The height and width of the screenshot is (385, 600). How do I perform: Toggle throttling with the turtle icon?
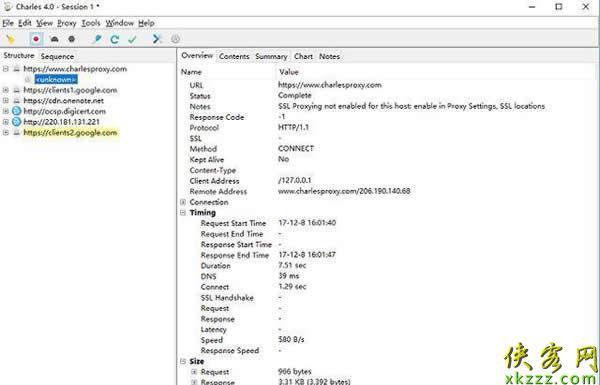pos(54,39)
